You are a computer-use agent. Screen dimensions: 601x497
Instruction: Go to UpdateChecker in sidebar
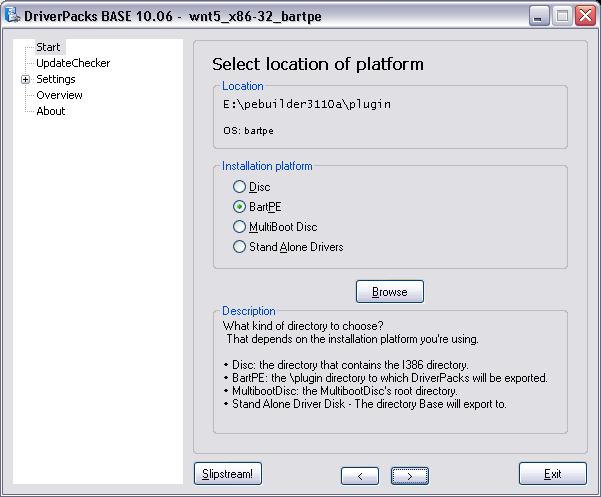pos(73,63)
